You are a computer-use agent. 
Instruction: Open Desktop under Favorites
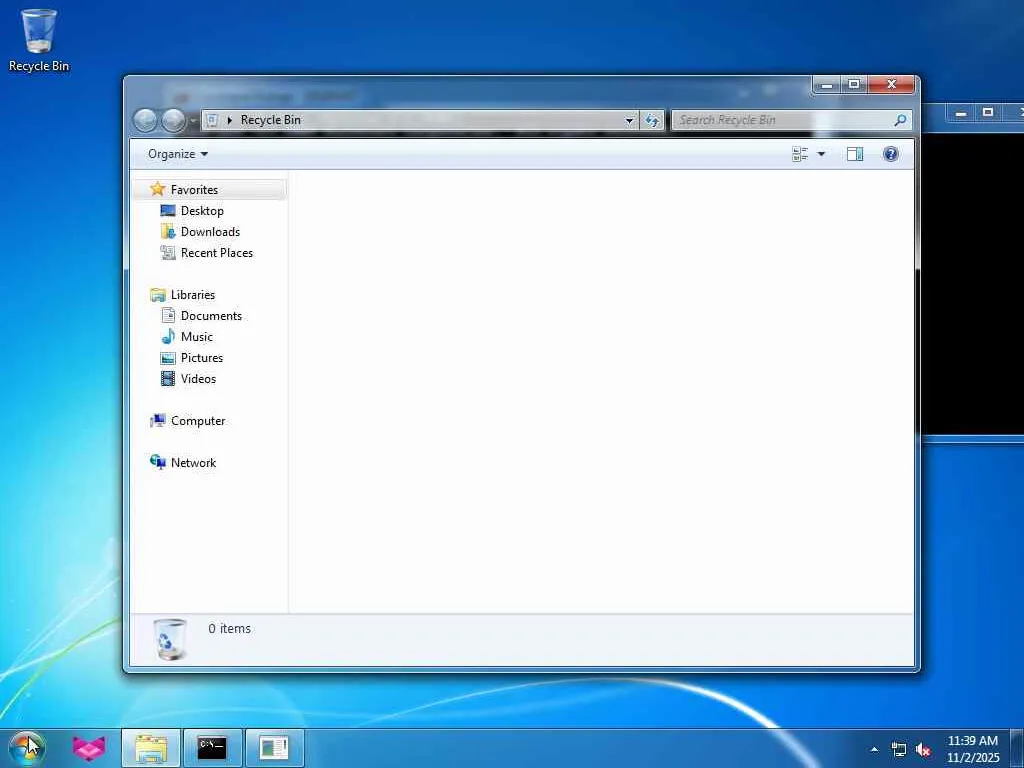click(x=202, y=211)
